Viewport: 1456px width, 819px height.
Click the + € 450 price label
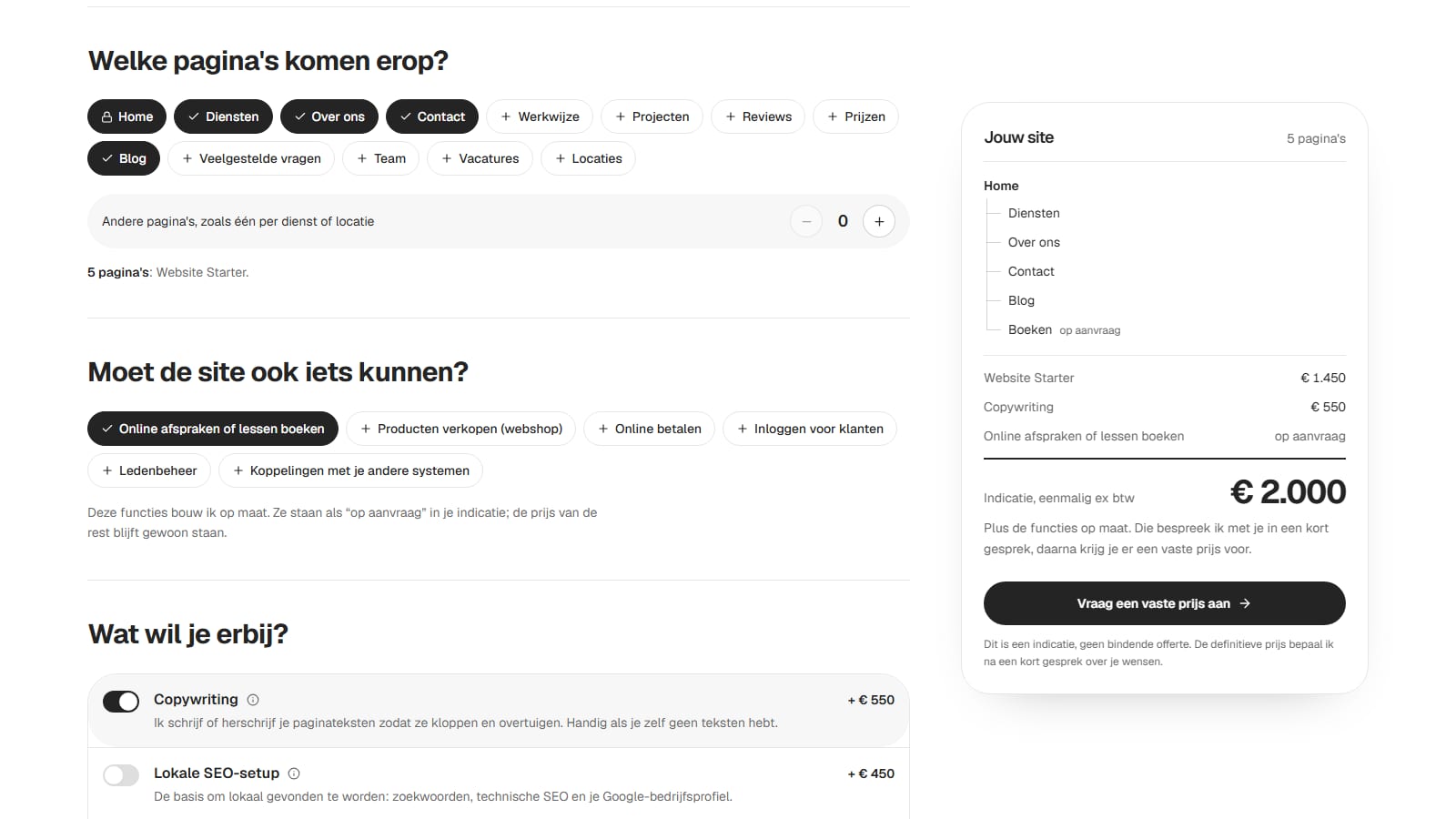click(871, 773)
